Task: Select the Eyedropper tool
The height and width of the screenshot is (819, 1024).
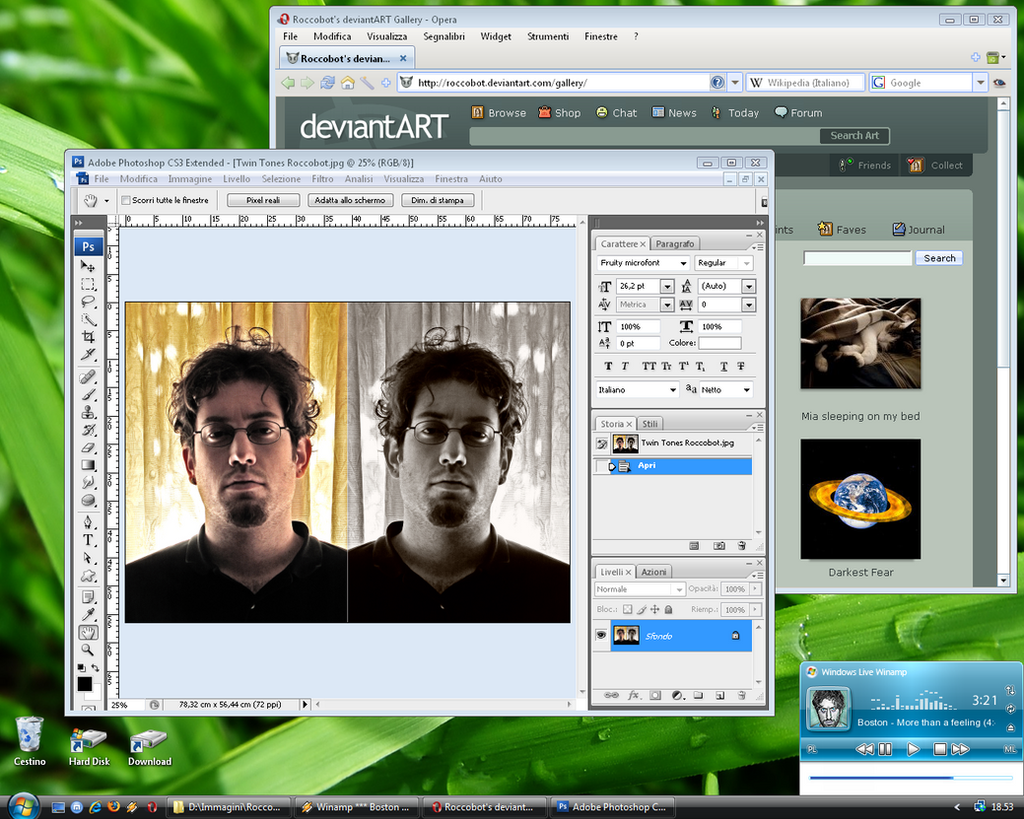Action: [x=88, y=615]
